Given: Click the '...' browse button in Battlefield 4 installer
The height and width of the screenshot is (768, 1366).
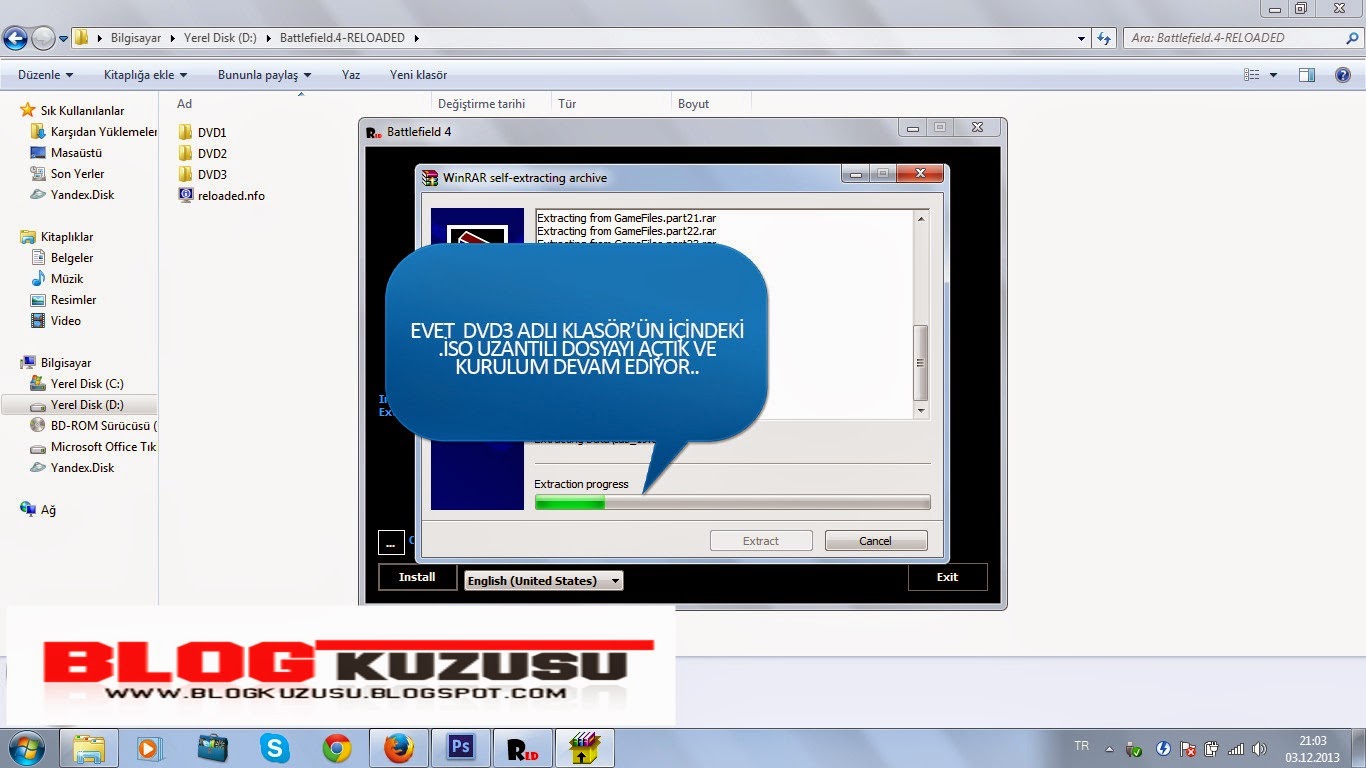Looking at the screenshot, I should 391,543.
